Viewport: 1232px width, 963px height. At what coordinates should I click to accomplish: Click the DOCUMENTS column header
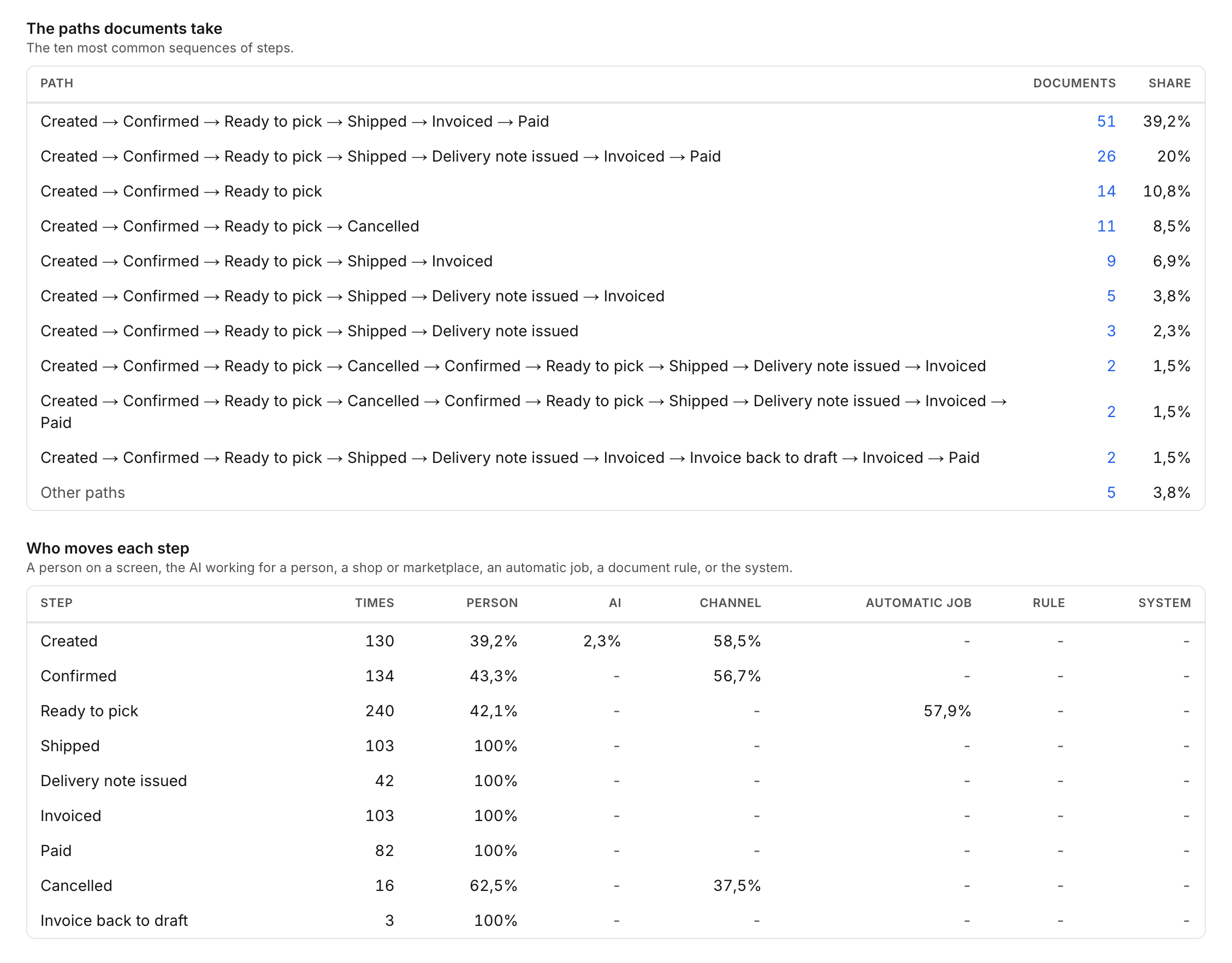click(1074, 84)
